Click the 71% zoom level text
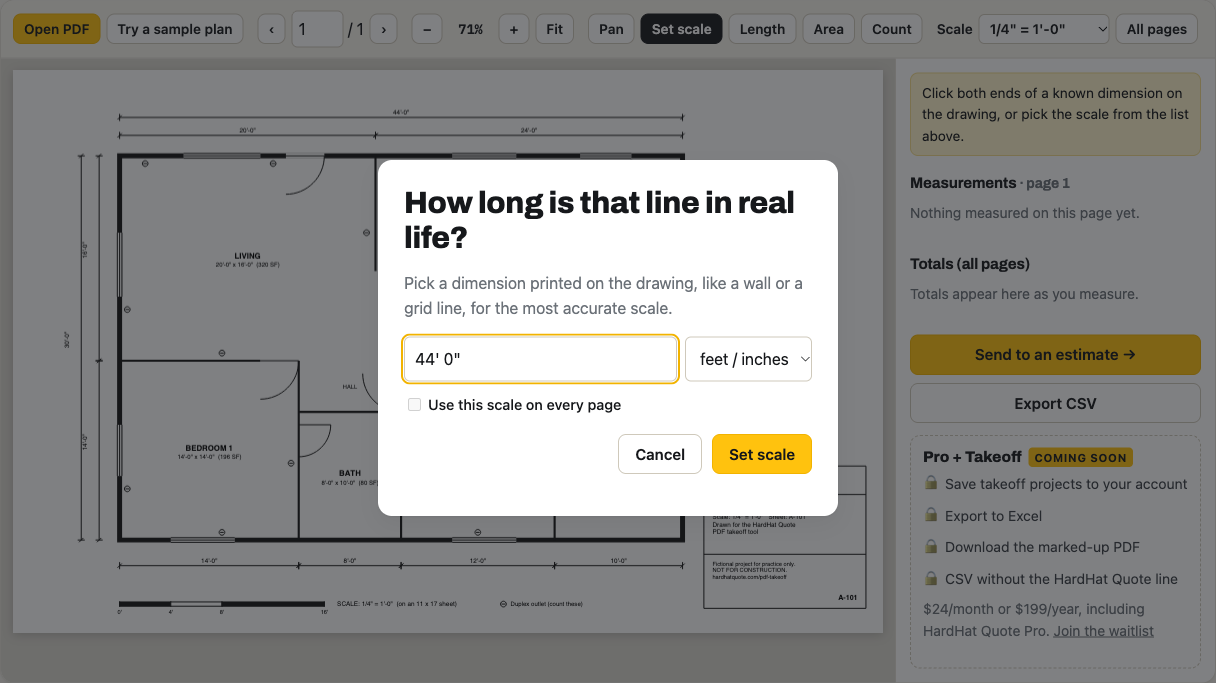The height and width of the screenshot is (683, 1216). 470,29
